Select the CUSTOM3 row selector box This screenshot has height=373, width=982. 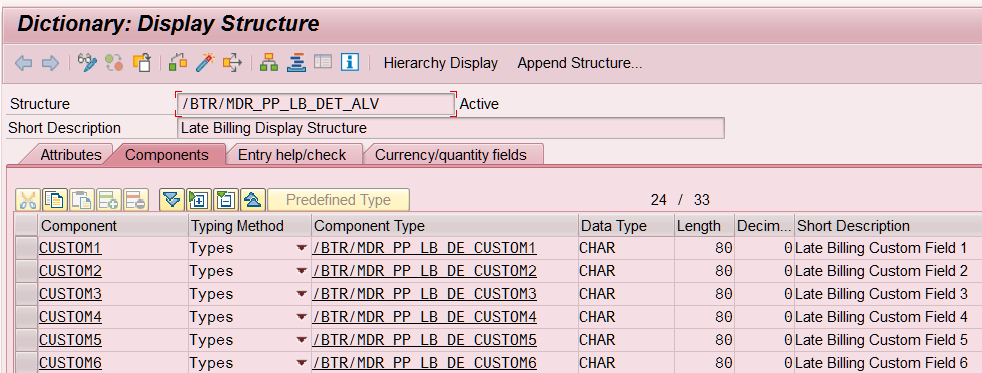(26, 294)
